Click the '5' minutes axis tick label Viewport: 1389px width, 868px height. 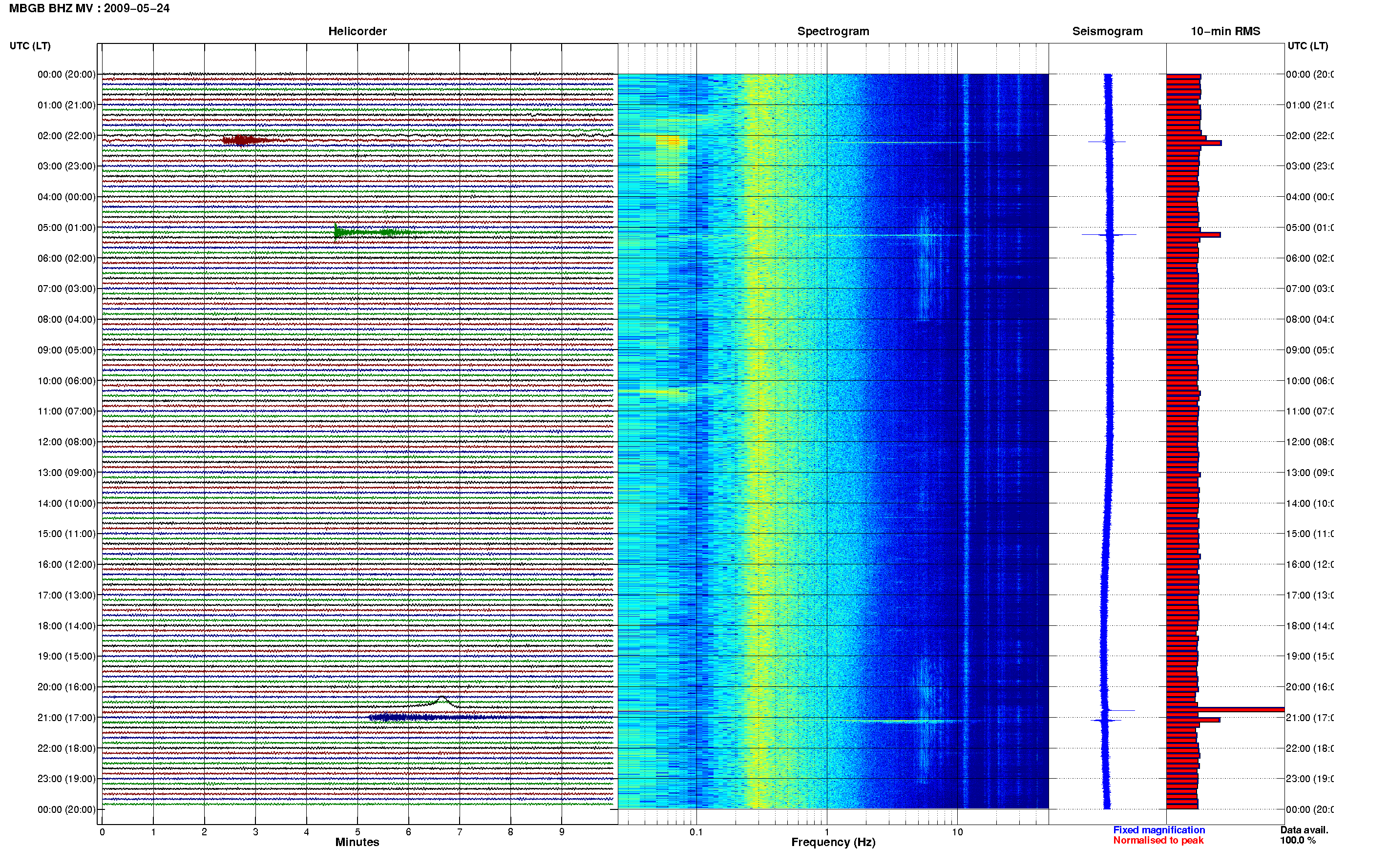357,832
